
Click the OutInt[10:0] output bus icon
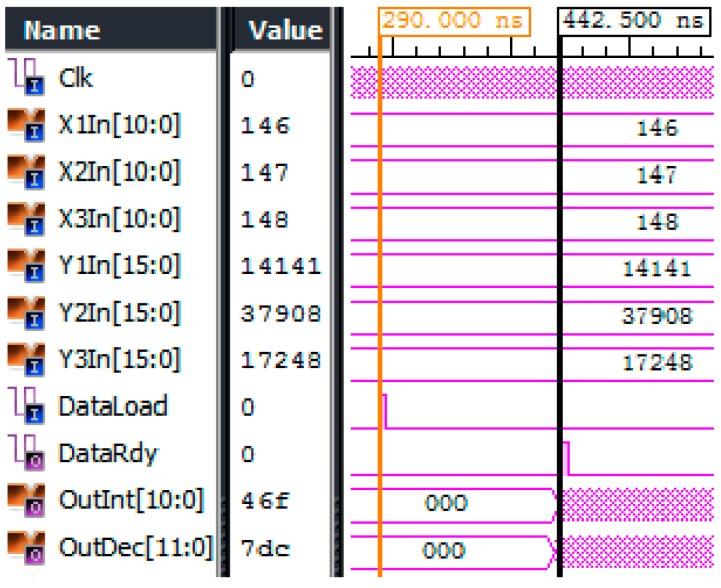coord(27,500)
